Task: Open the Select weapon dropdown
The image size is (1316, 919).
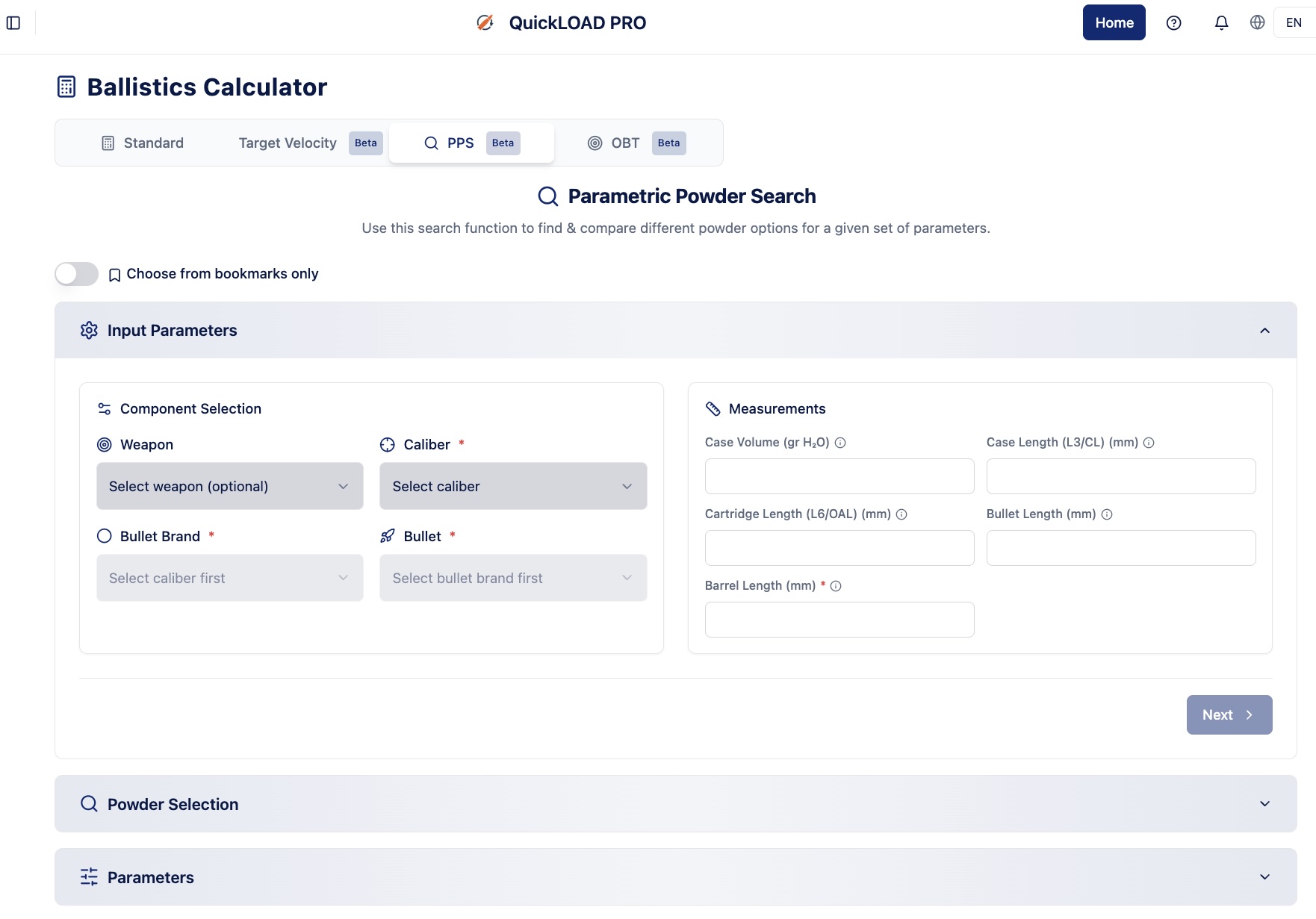Action: pos(229,486)
